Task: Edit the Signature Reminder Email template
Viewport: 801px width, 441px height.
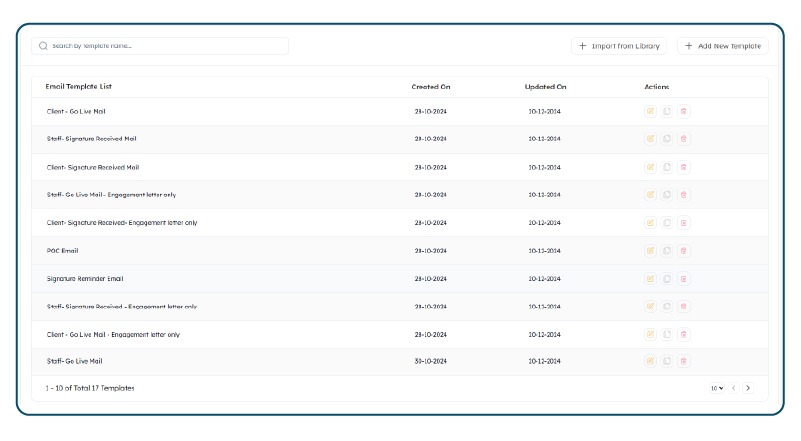Action: pos(650,279)
